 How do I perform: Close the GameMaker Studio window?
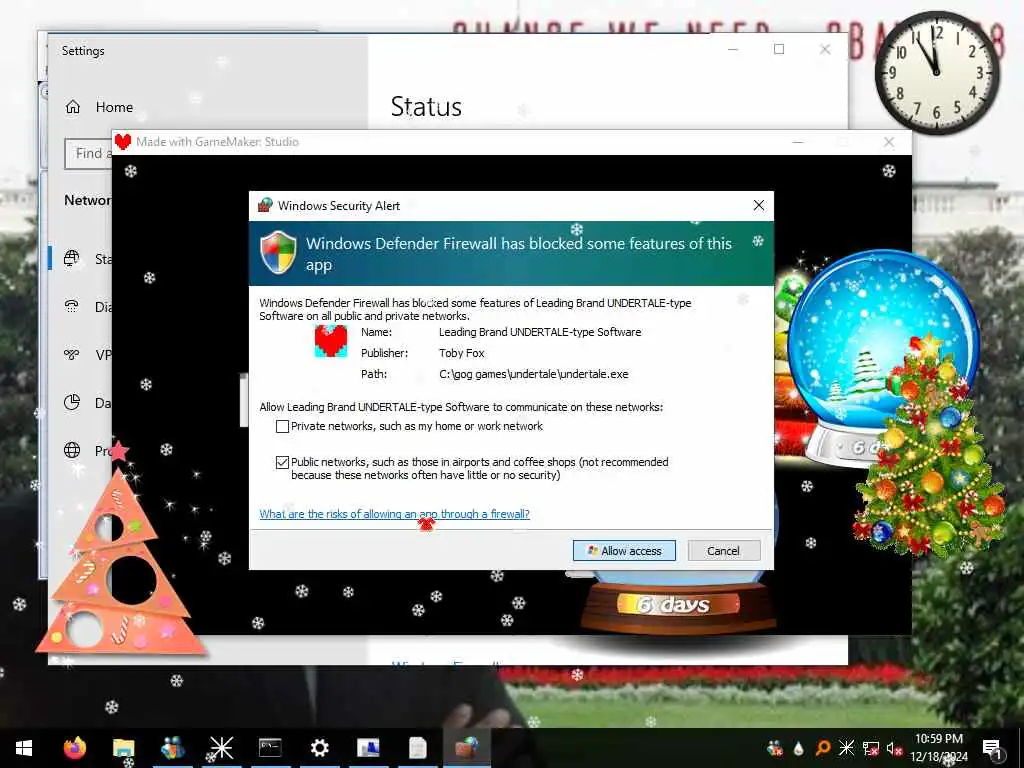(x=889, y=142)
